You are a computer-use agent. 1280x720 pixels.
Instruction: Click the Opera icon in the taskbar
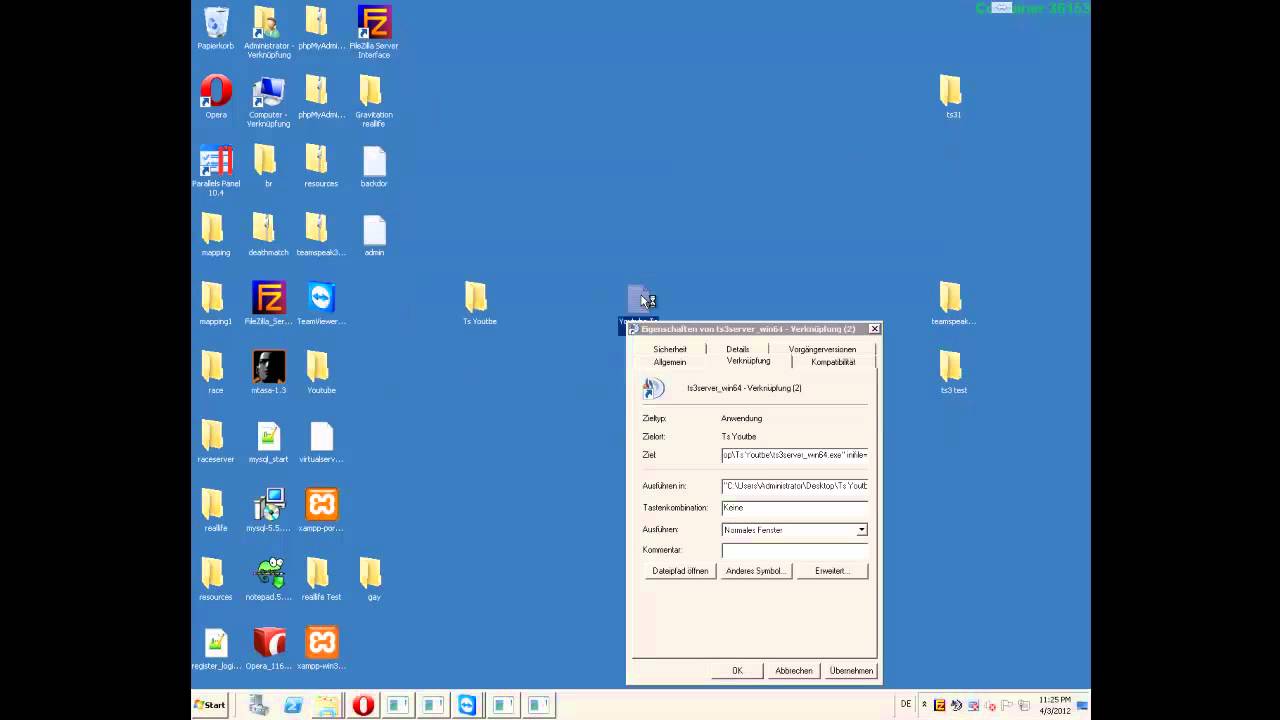pyautogui.click(x=363, y=705)
